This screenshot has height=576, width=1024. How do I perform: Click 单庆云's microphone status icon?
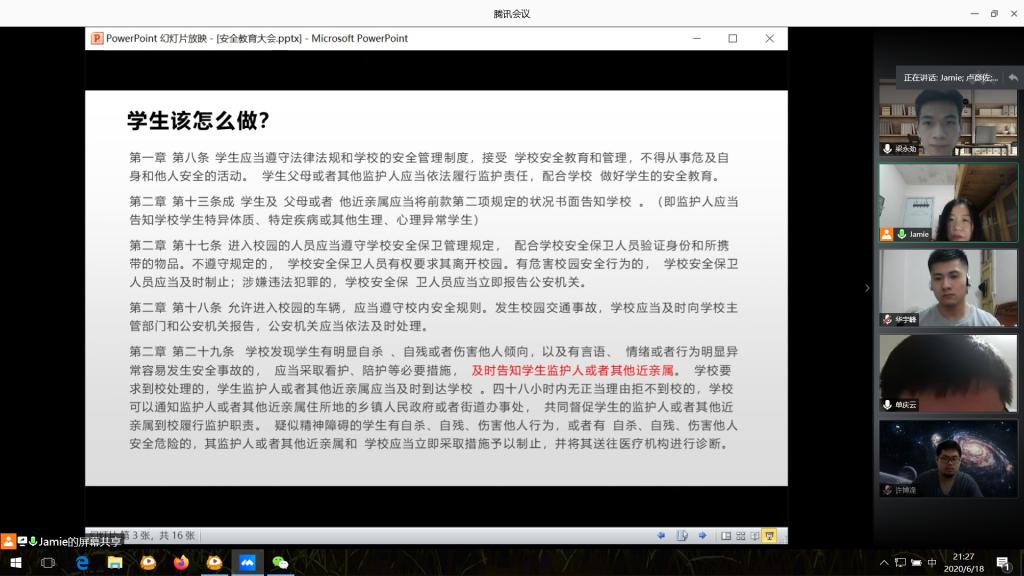tap(887, 405)
